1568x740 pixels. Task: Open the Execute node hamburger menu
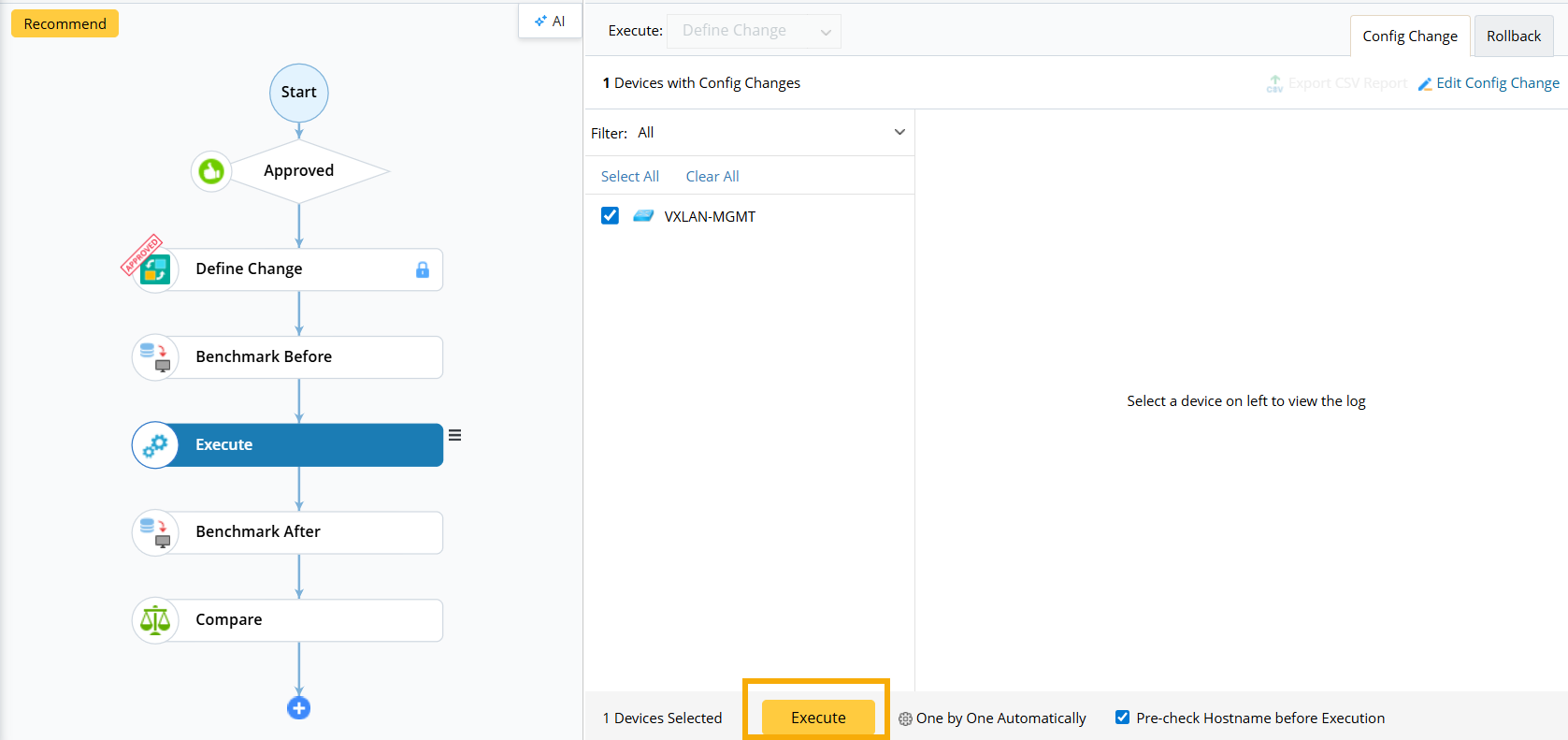(x=455, y=435)
